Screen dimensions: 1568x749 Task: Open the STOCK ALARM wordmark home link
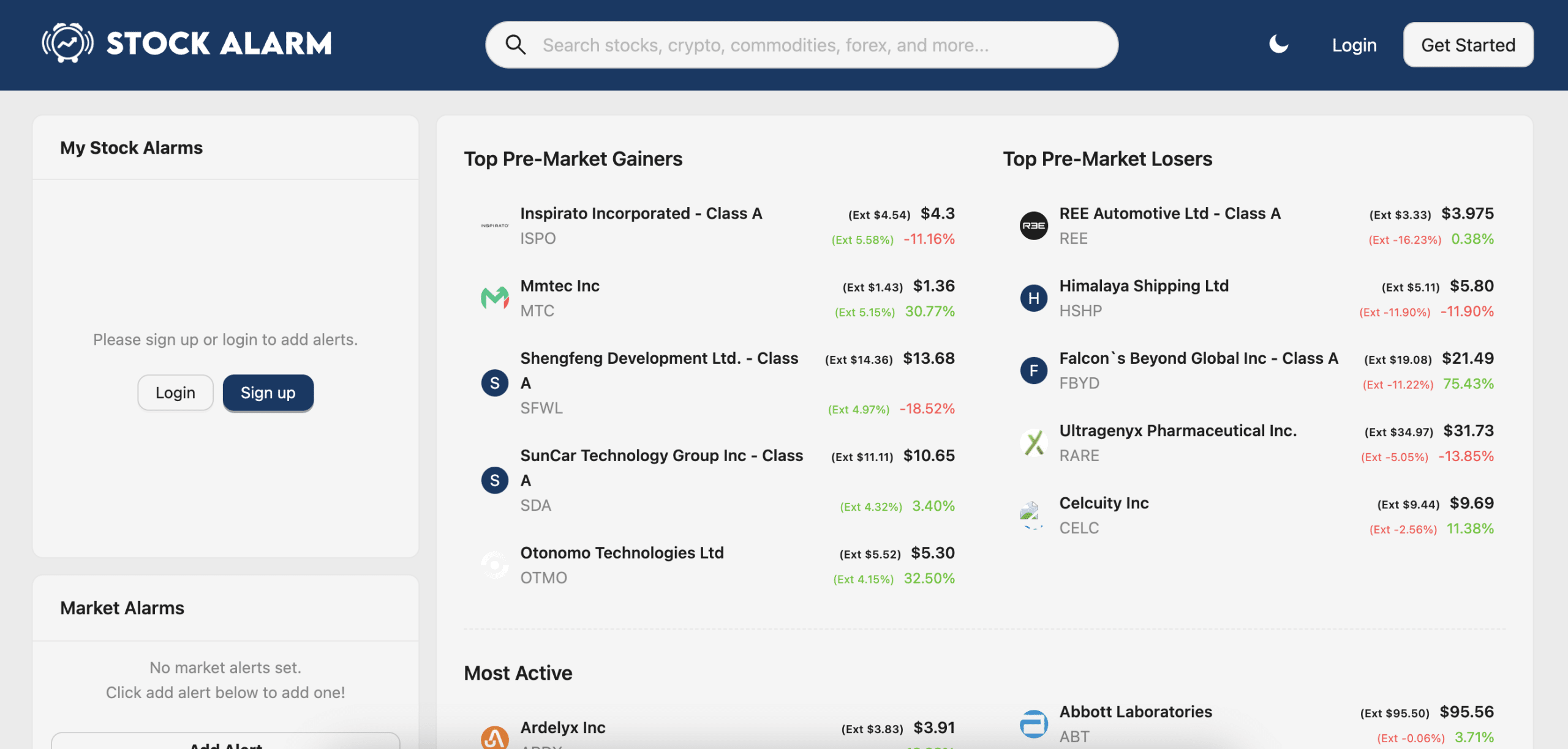(219, 43)
